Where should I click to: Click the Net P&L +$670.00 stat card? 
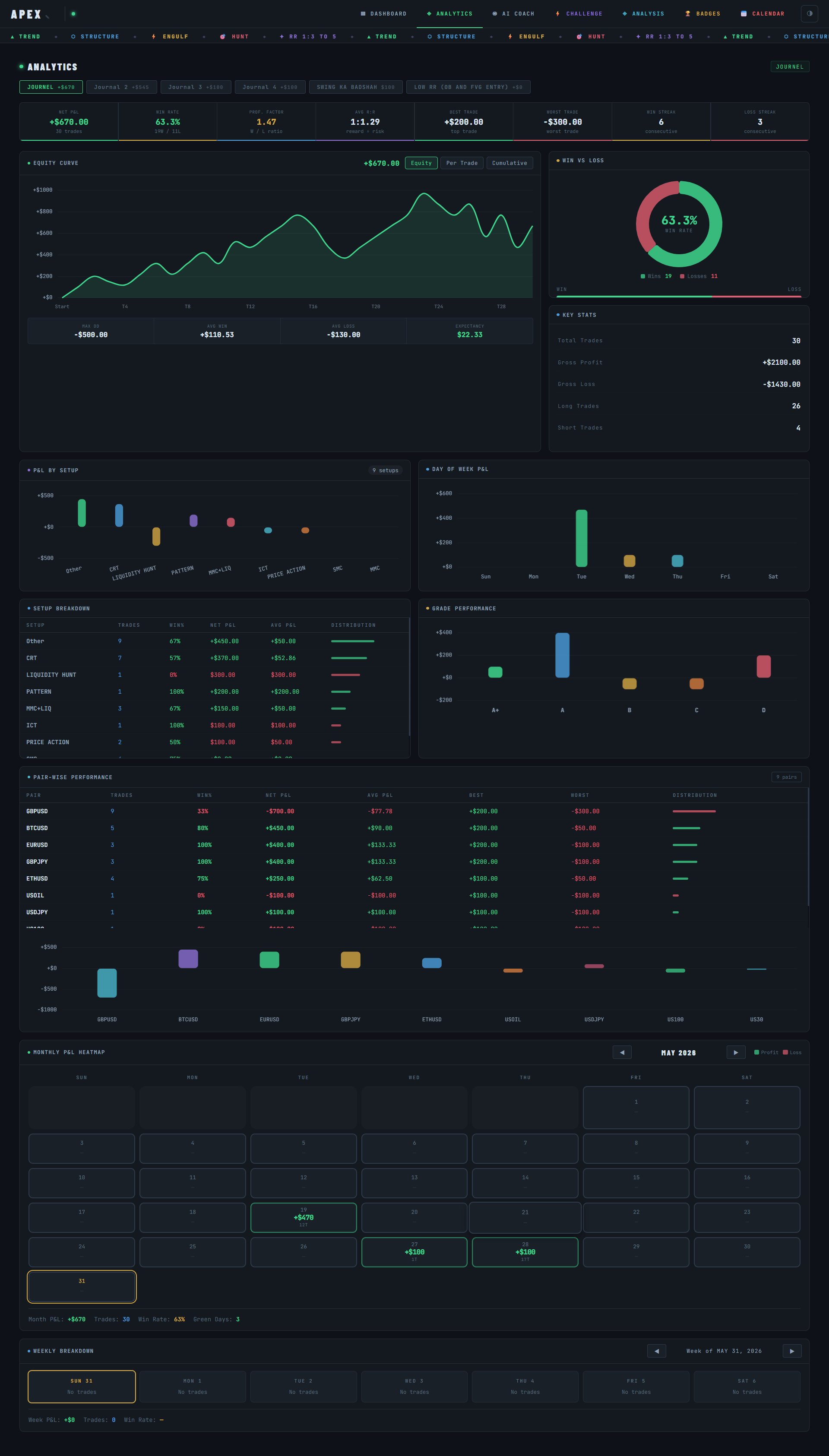click(69, 121)
